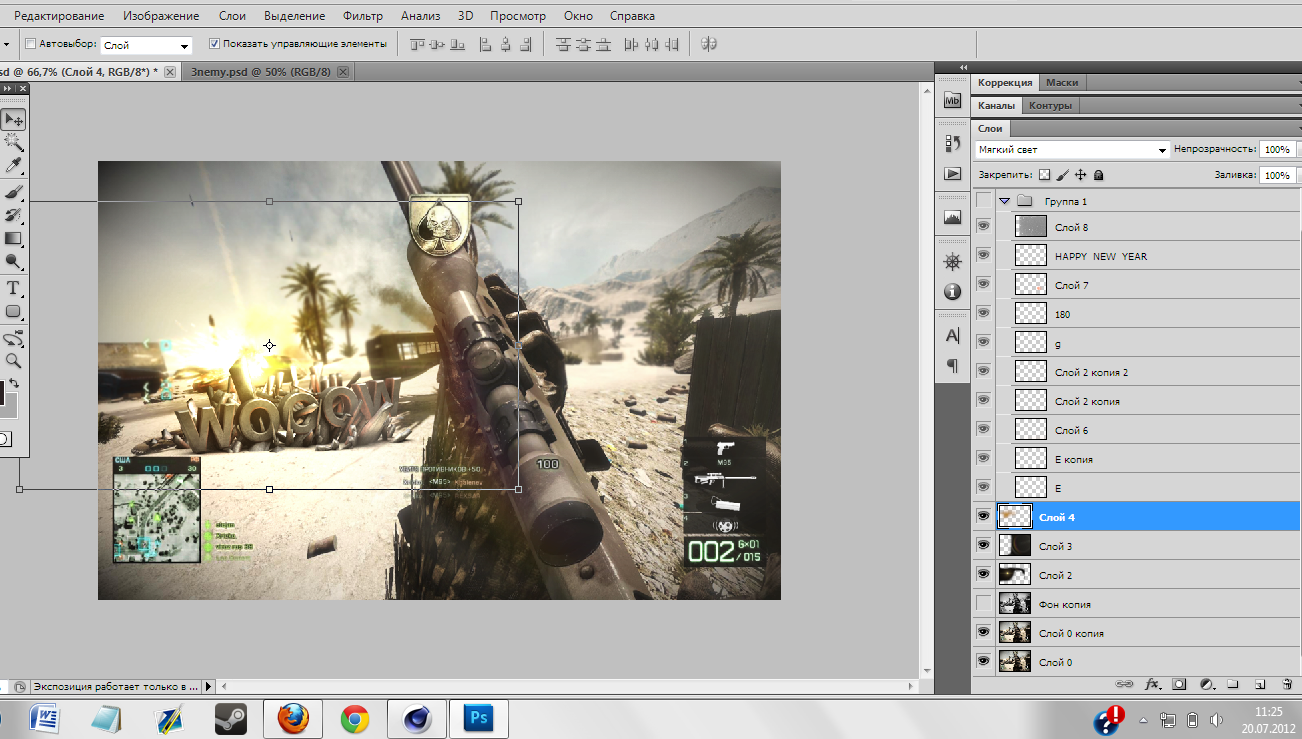
Task: Lock layer position icon
Action: point(1080,175)
